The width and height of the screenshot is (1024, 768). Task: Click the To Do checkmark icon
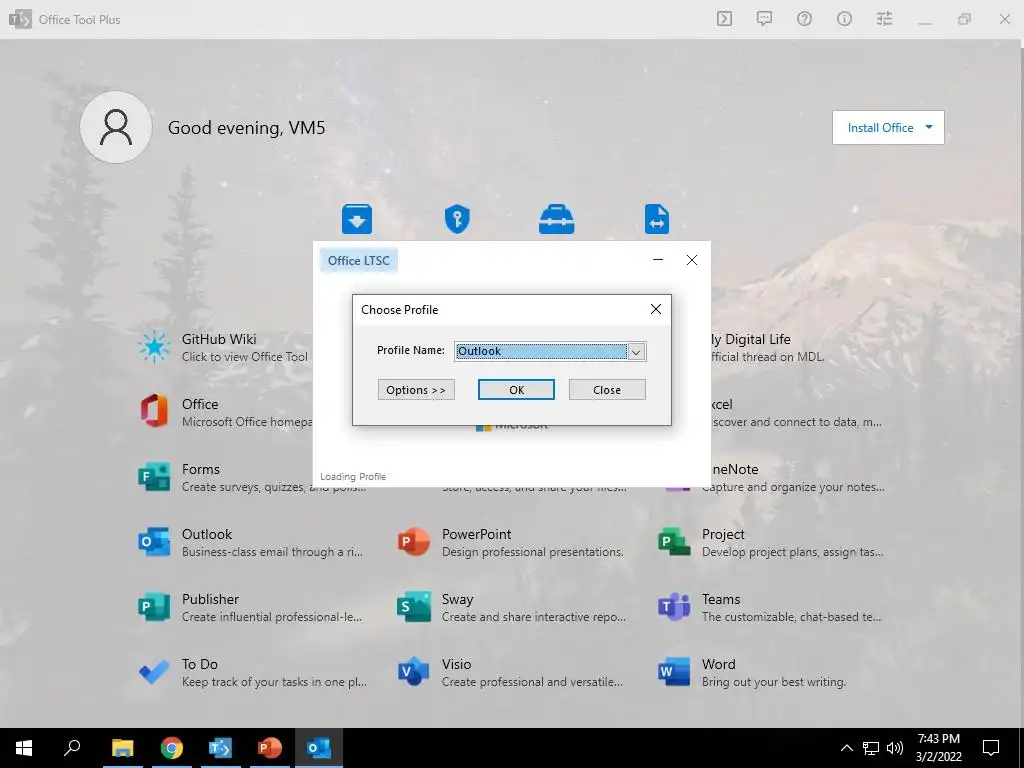coord(154,672)
